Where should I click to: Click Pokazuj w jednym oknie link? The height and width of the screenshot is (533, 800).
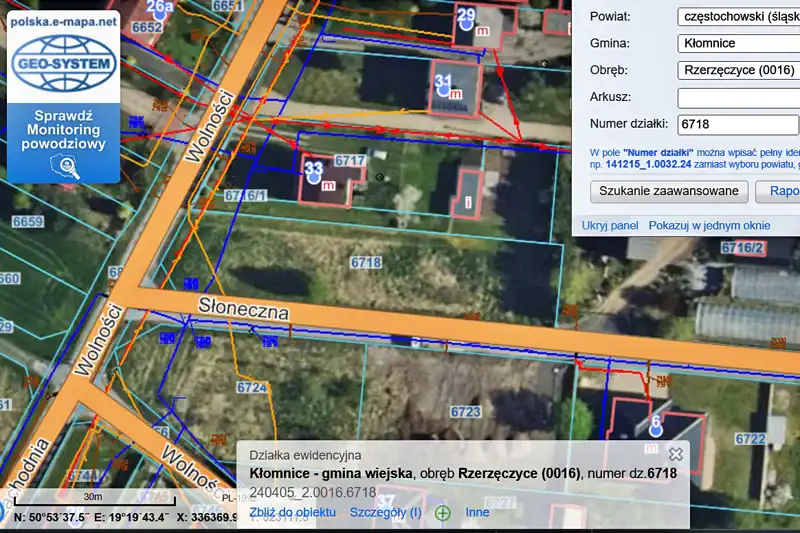click(709, 226)
